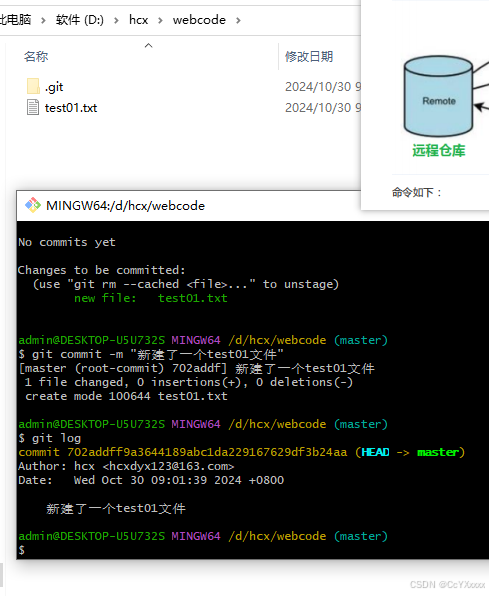The height and width of the screenshot is (596, 489).
Task: Click the Git Bash logo in the terminal title bar
Action: coord(33,205)
